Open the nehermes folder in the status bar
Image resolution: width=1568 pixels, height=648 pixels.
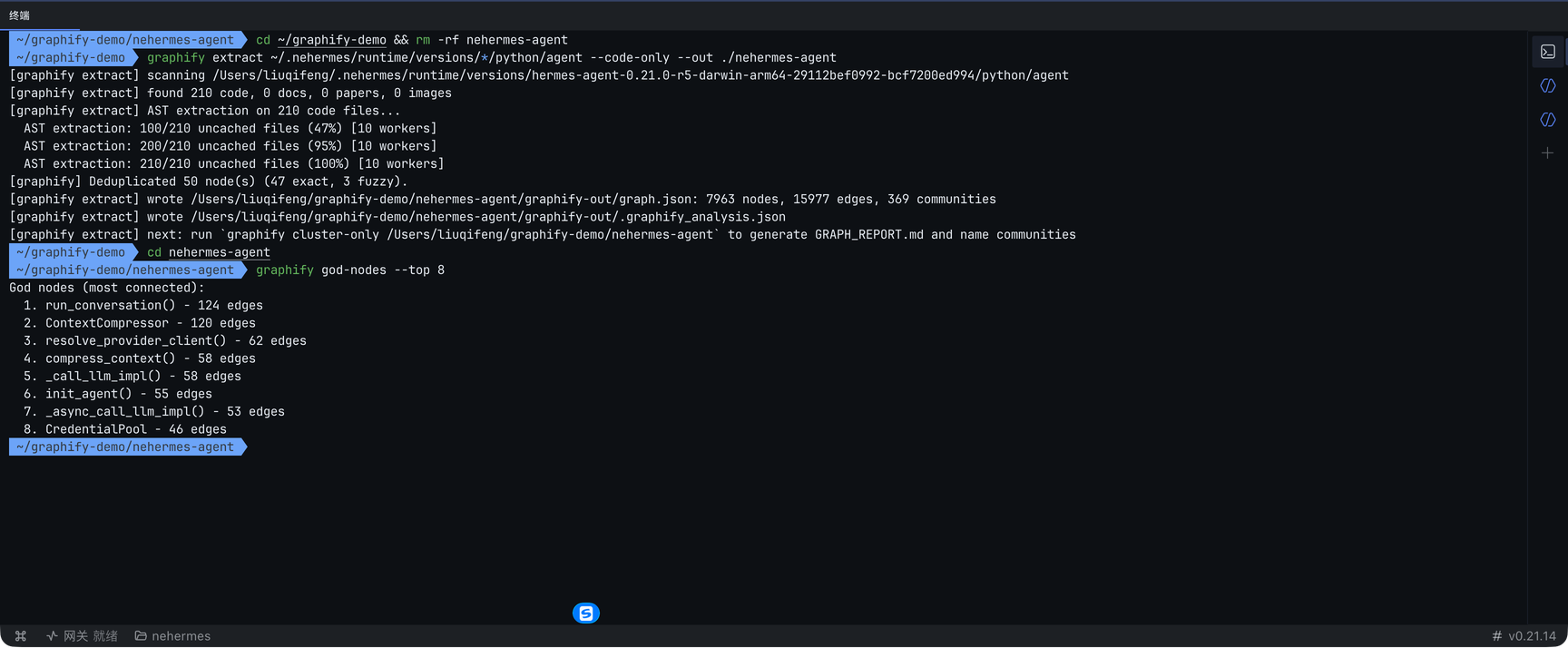[172, 636]
